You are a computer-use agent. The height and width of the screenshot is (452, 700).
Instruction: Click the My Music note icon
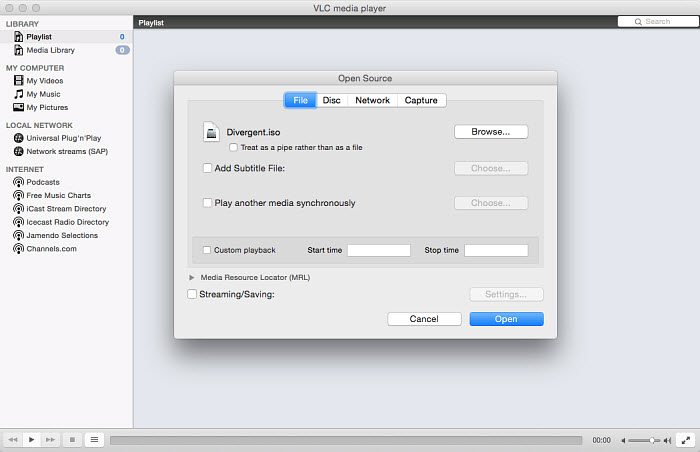(18, 94)
